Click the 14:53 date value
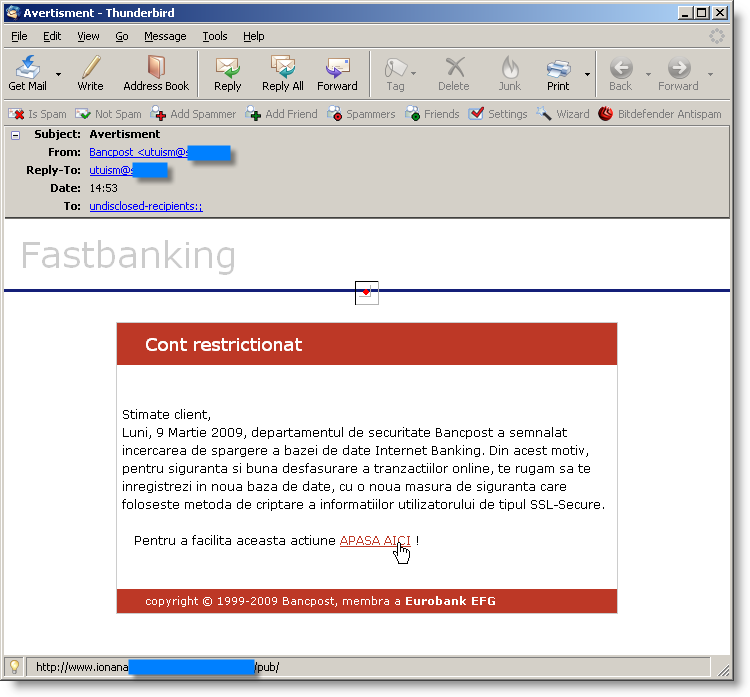The width and height of the screenshot is (750, 697). click(103, 188)
